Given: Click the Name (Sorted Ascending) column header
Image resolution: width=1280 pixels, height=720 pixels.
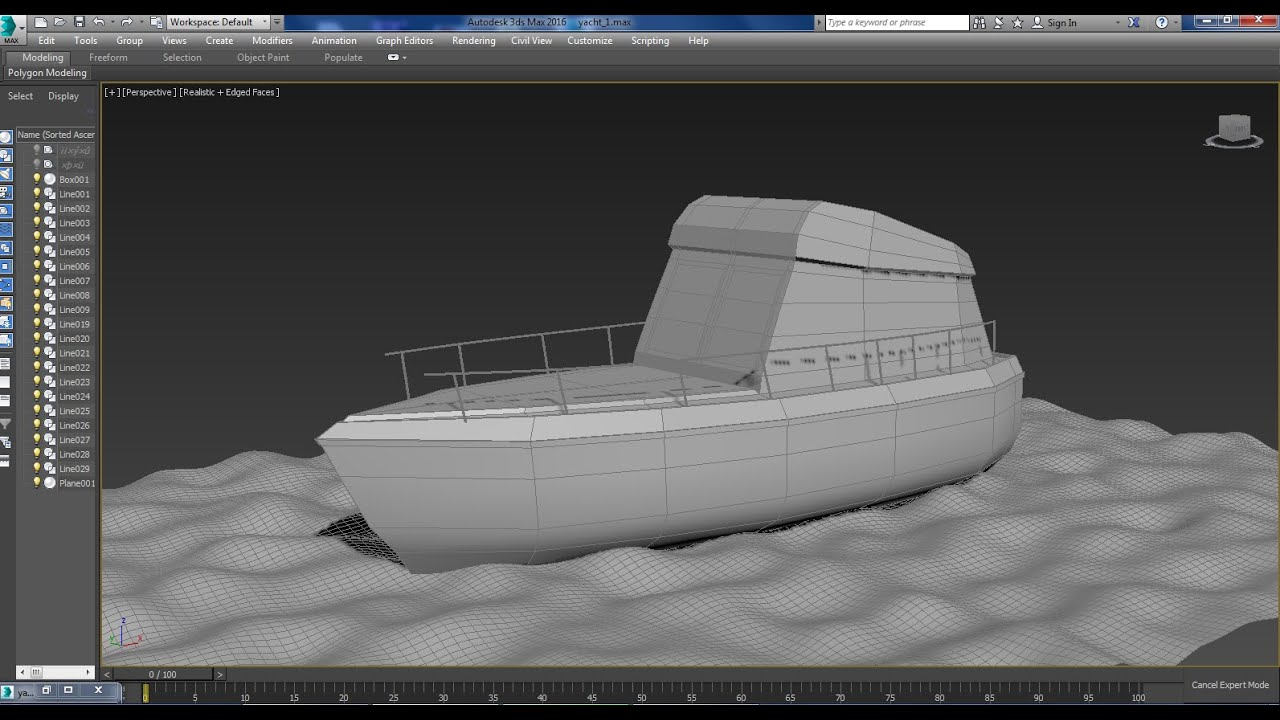Looking at the screenshot, I should coord(56,135).
